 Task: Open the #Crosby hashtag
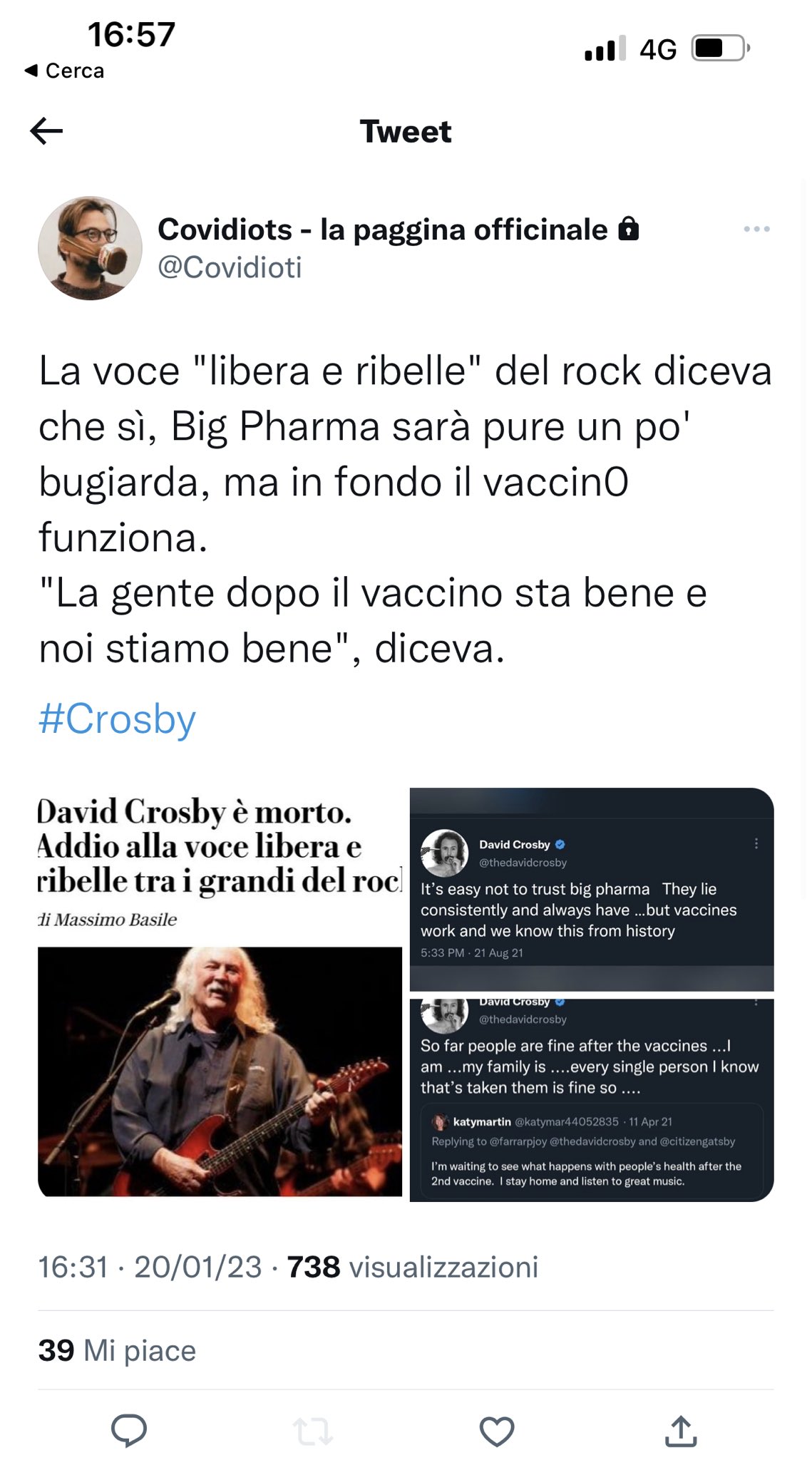(117, 719)
